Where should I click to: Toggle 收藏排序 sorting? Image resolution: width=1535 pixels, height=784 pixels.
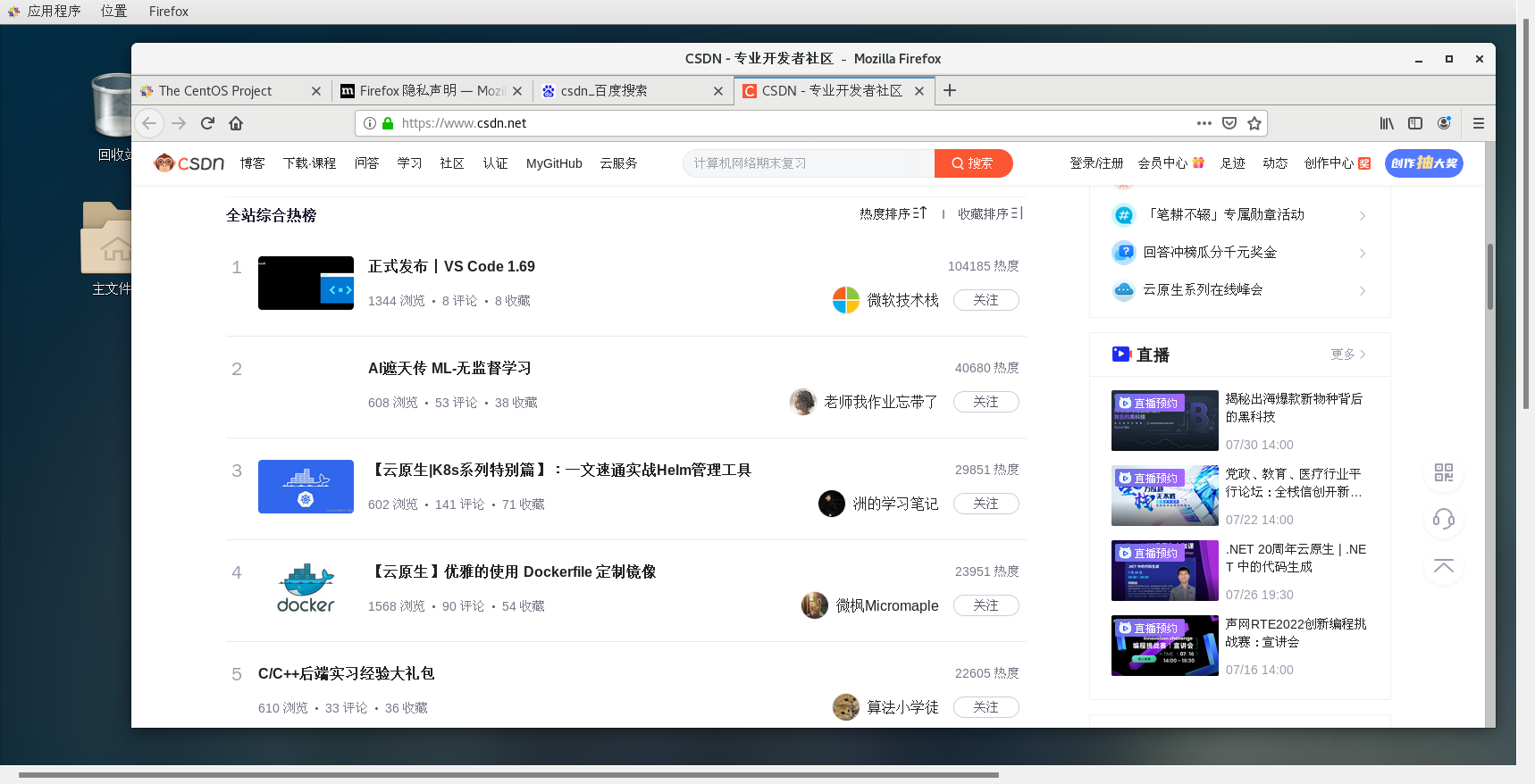(990, 213)
